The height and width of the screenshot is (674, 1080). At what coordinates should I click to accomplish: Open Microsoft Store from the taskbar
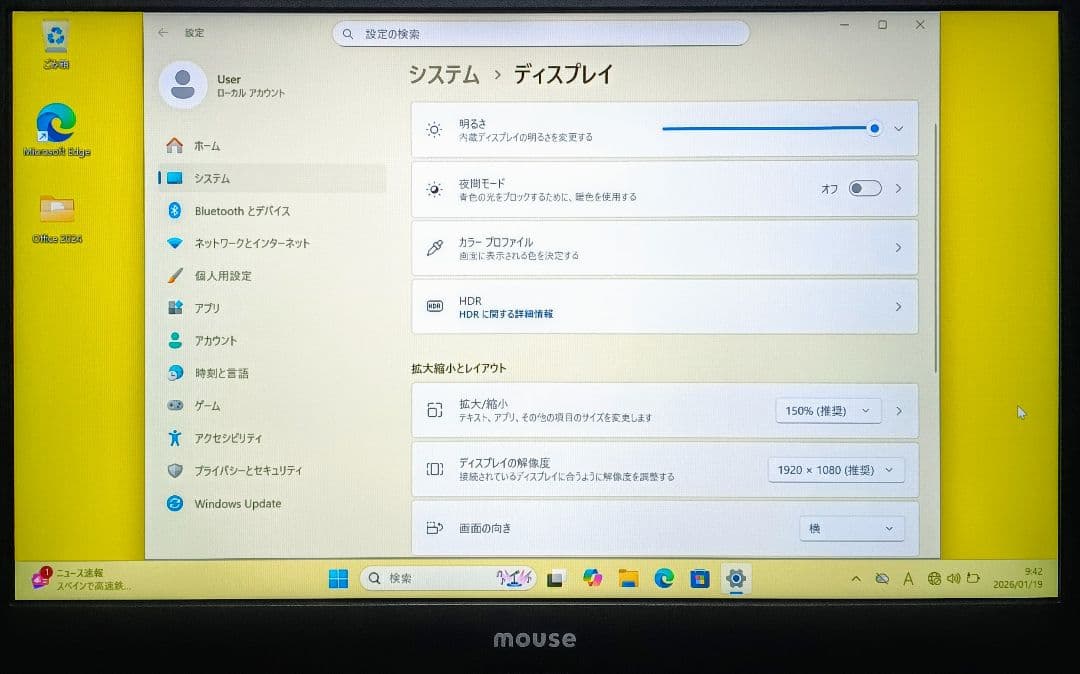click(700, 578)
